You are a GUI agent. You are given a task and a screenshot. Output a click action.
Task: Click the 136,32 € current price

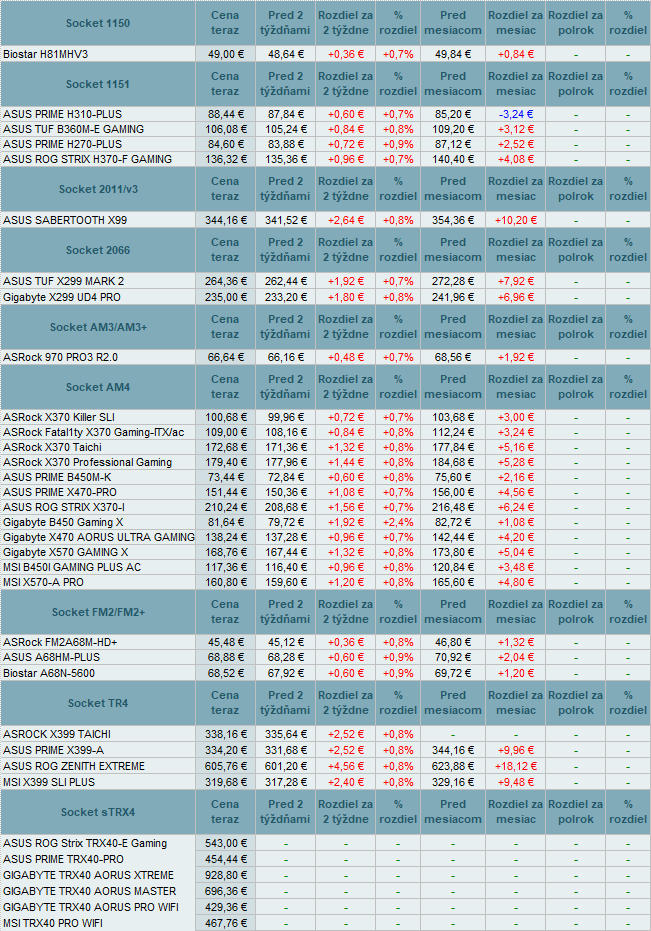tap(225, 159)
